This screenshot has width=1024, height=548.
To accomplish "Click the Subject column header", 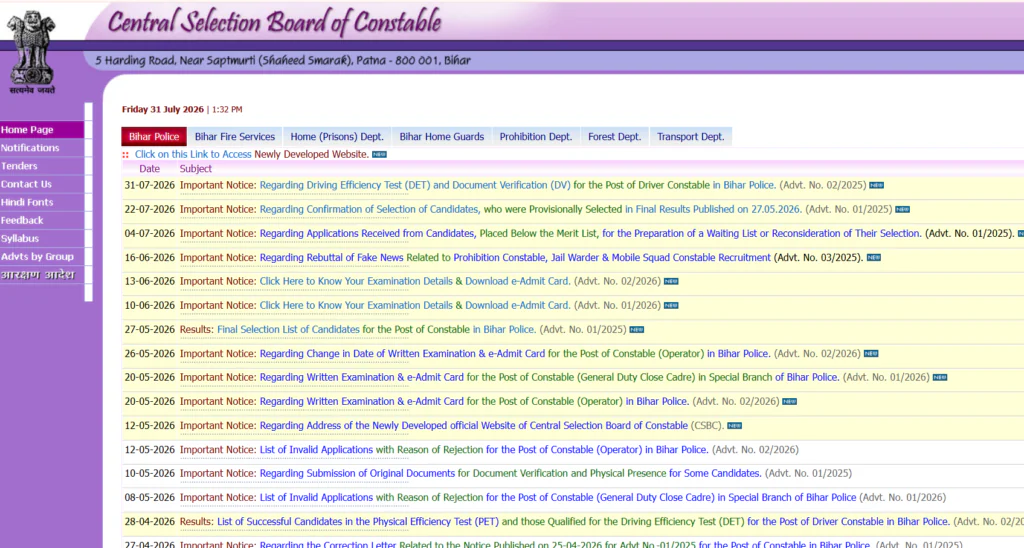I will [196, 169].
